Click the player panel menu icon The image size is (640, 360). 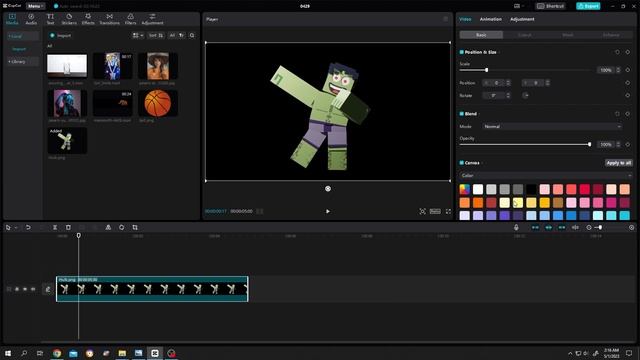click(446, 19)
